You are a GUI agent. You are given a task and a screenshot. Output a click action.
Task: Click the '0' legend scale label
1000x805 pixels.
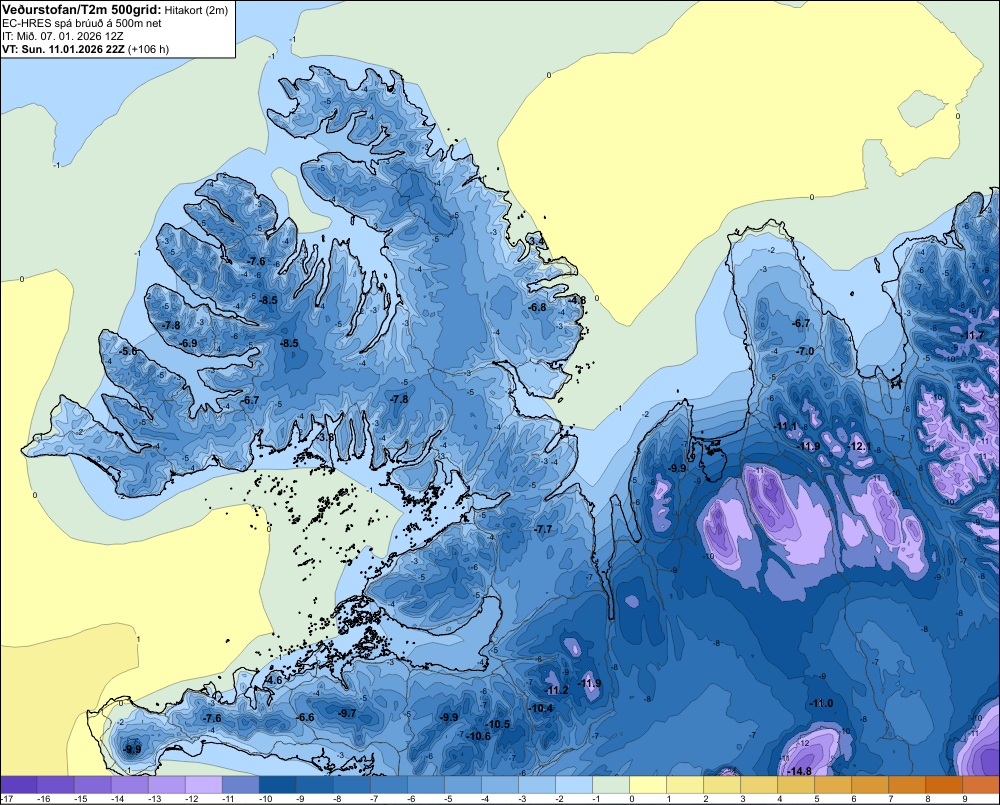click(632, 799)
